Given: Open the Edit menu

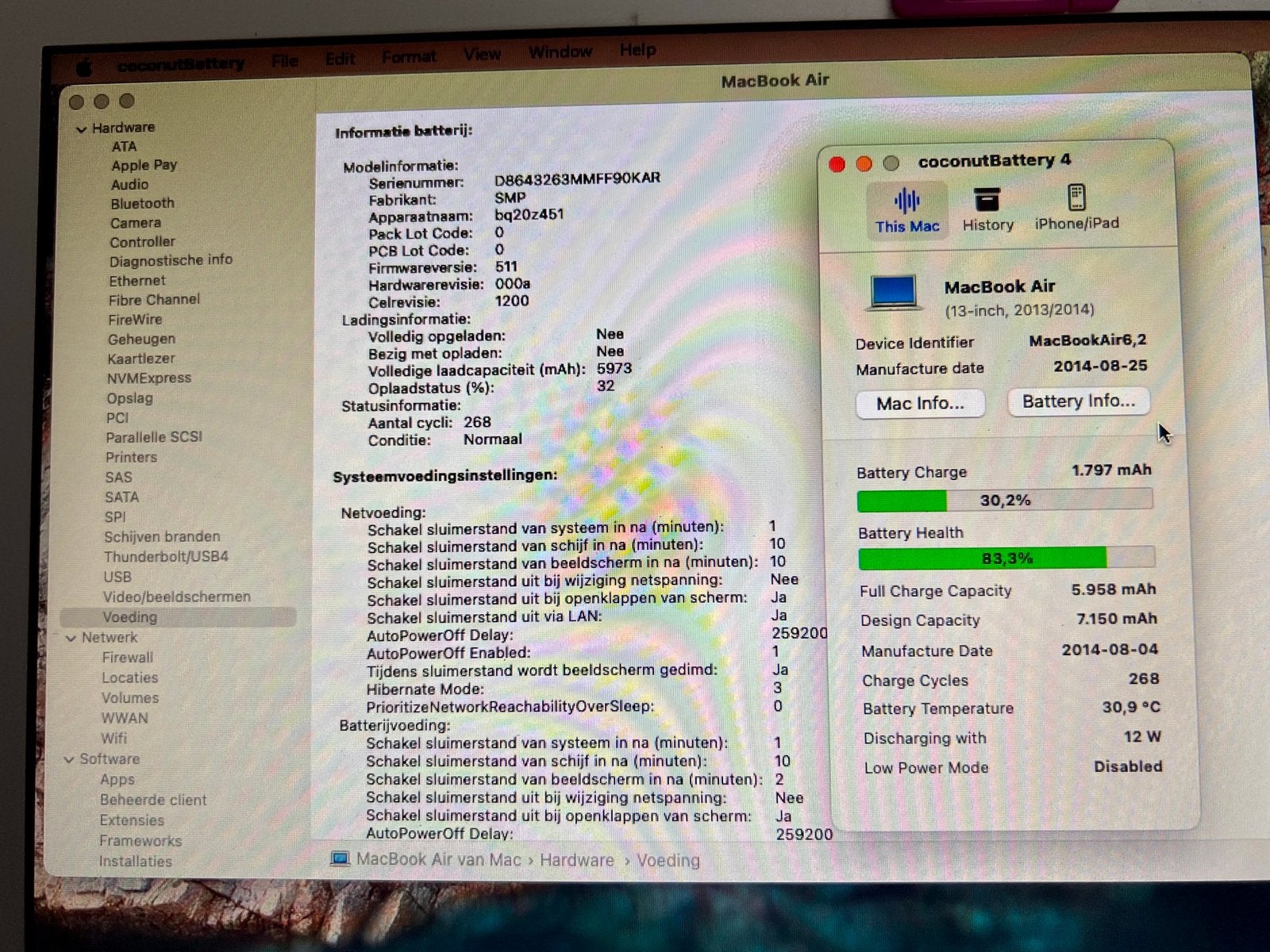Looking at the screenshot, I should click(340, 59).
